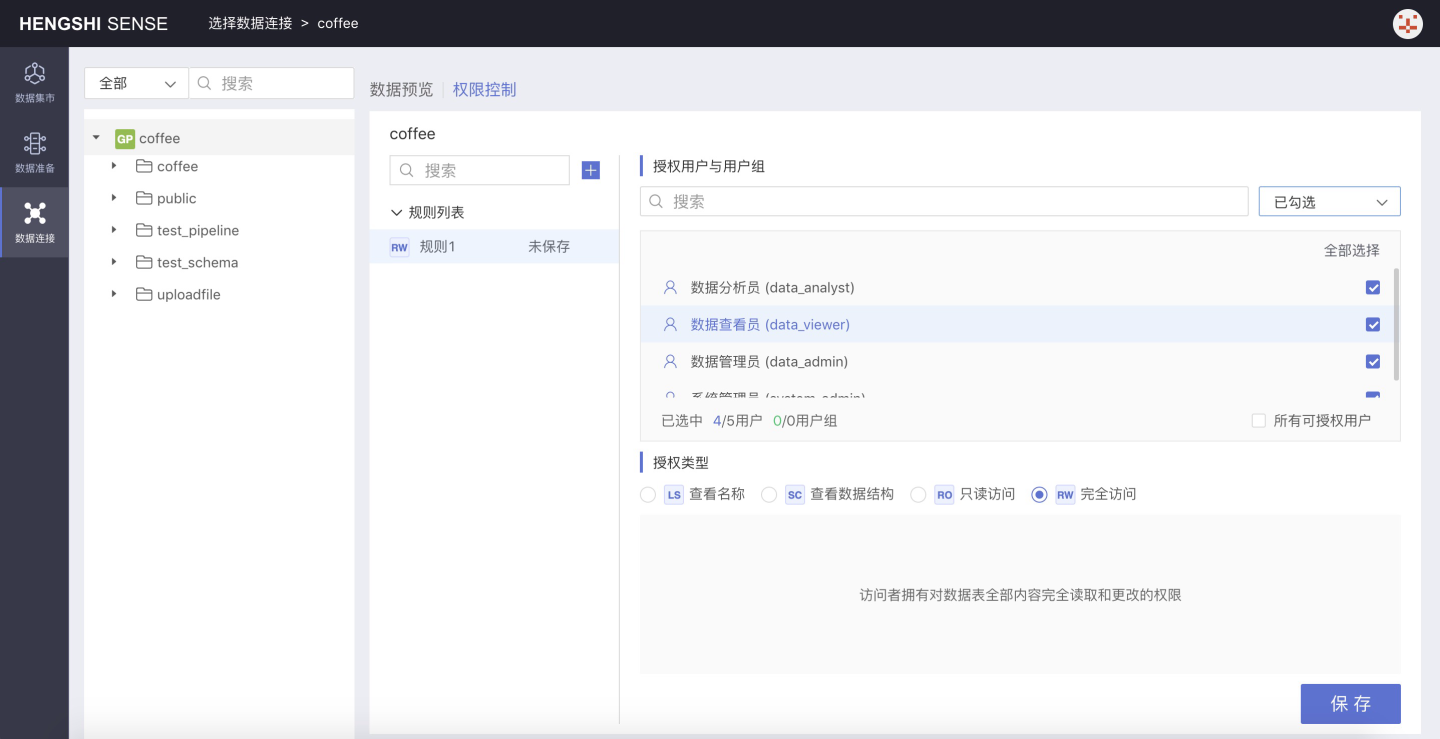Click the RW icon beside 规则1
The width and height of the screenshot is (1440, 739).
[x=399, y=247]
